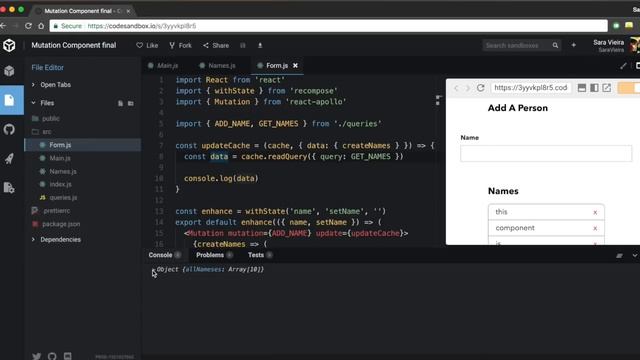Open the GitHub link icon at sidebar bottom
The height and width of the screenshot is (360, 640).
coord(52,356)
